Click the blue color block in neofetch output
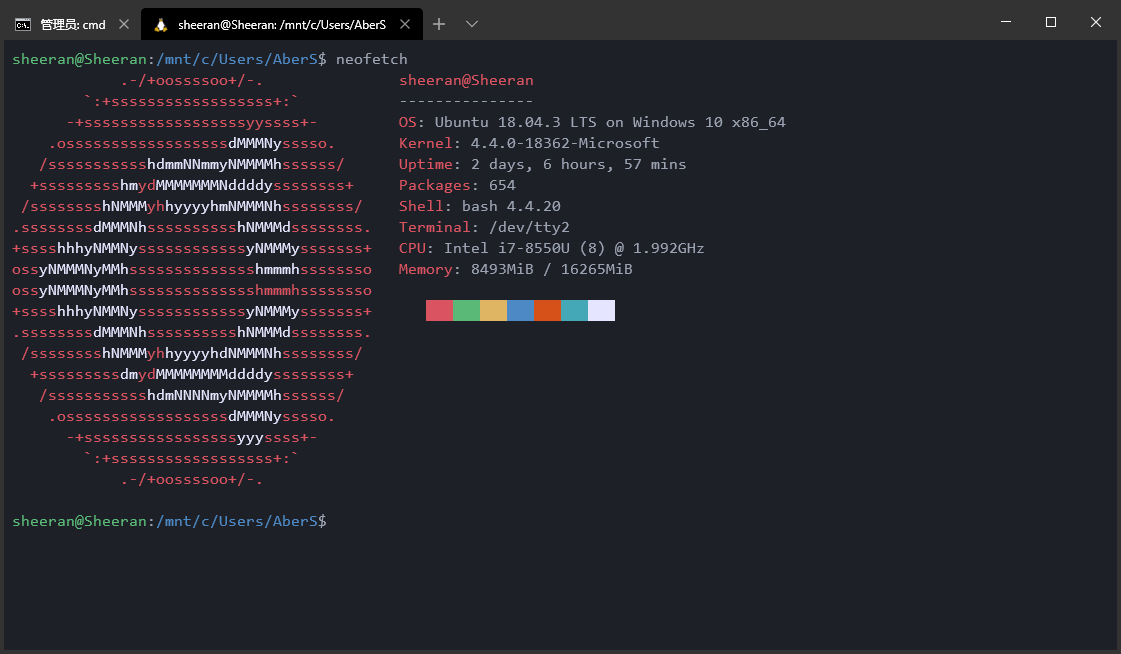Screen dimensions: 1121x654 click(520, 311)
